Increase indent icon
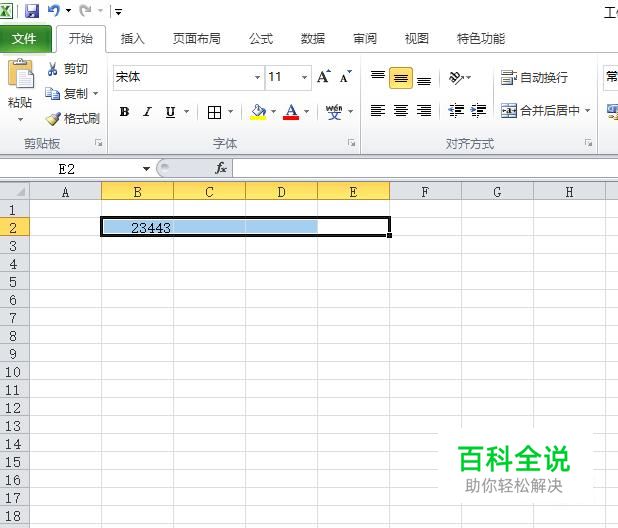Image resolution: width=618 pixels, height=528 pixels. tap(478, 111)
